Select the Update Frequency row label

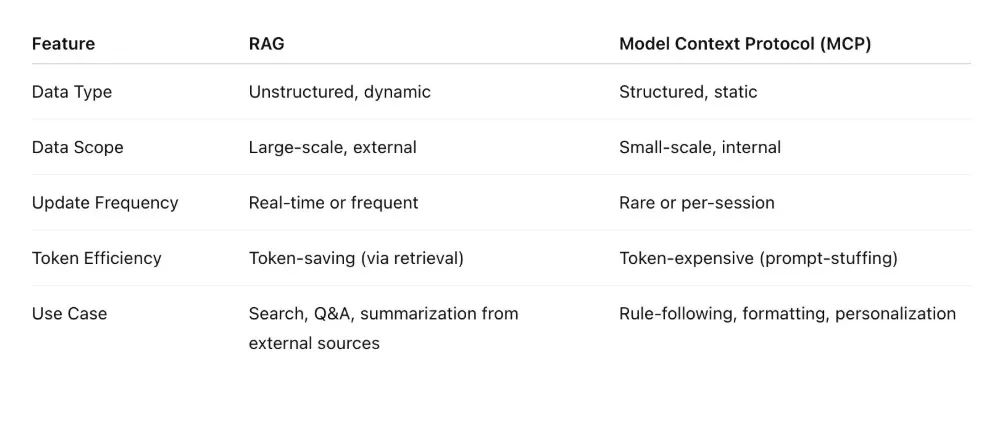pos(105,203)
